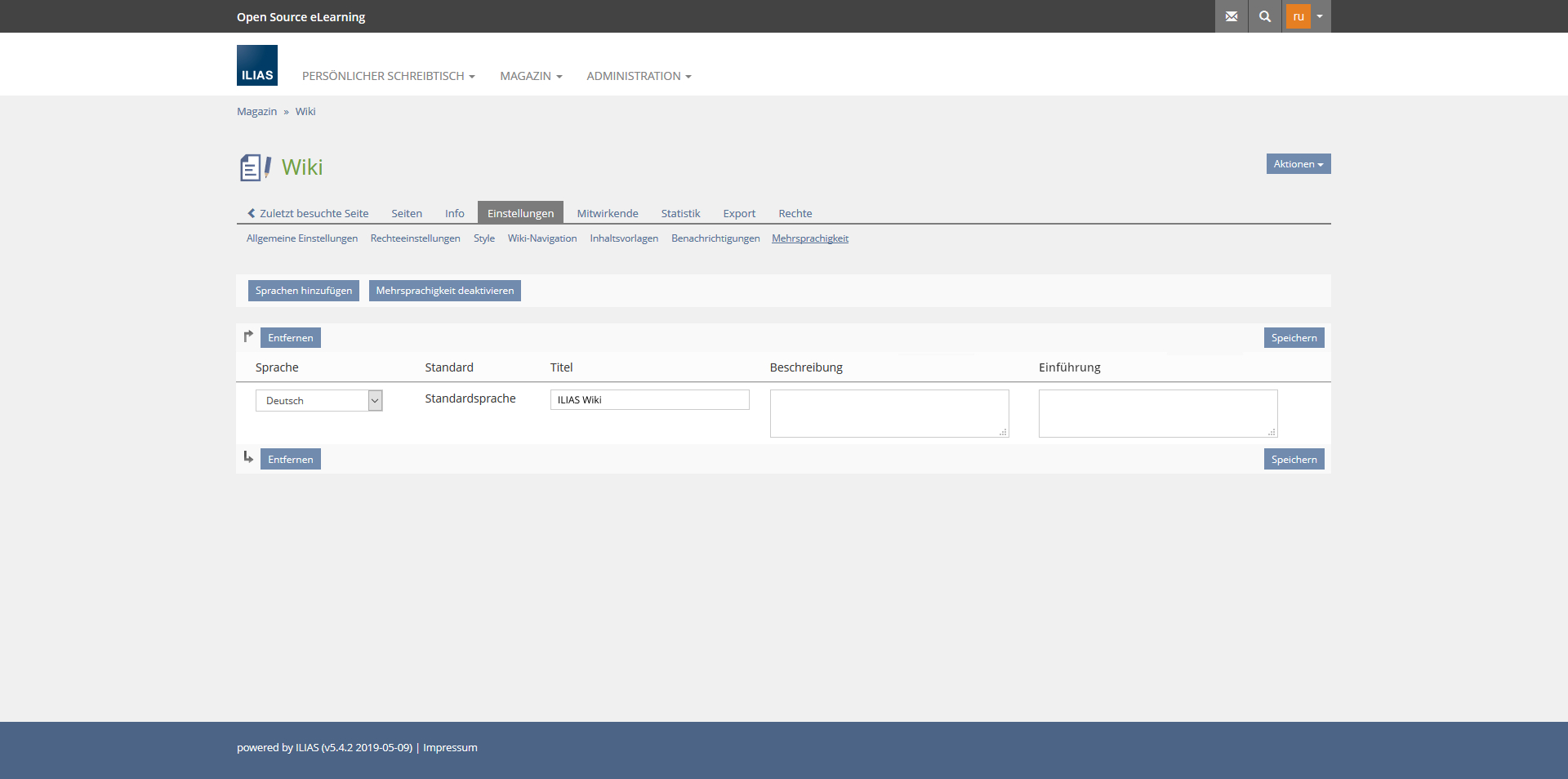Switch to the Mitwirkende tab
Viewport: 1568px width, 779px height.
[608, 213]
